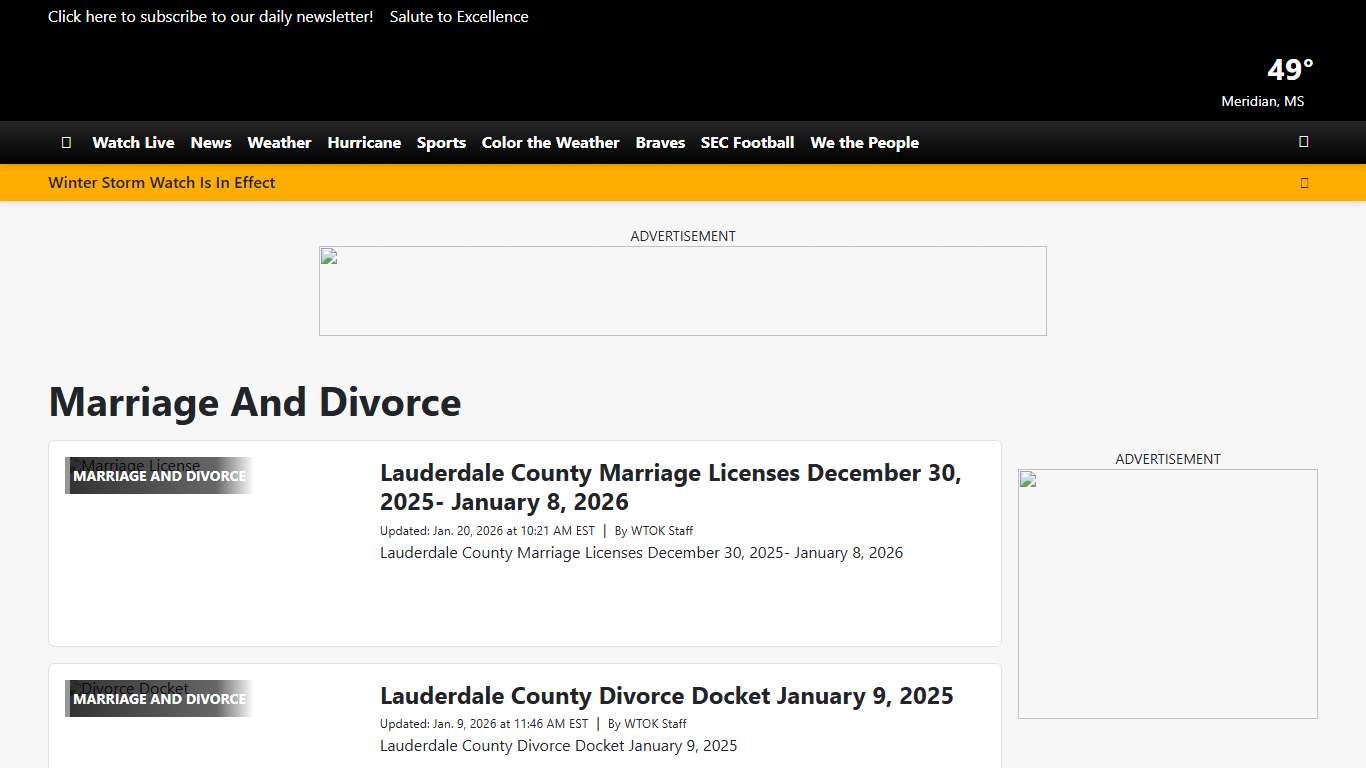The height and width of the screenshot is (768, 1366).
Task: Open the Hurricane section
Action: 364,142
